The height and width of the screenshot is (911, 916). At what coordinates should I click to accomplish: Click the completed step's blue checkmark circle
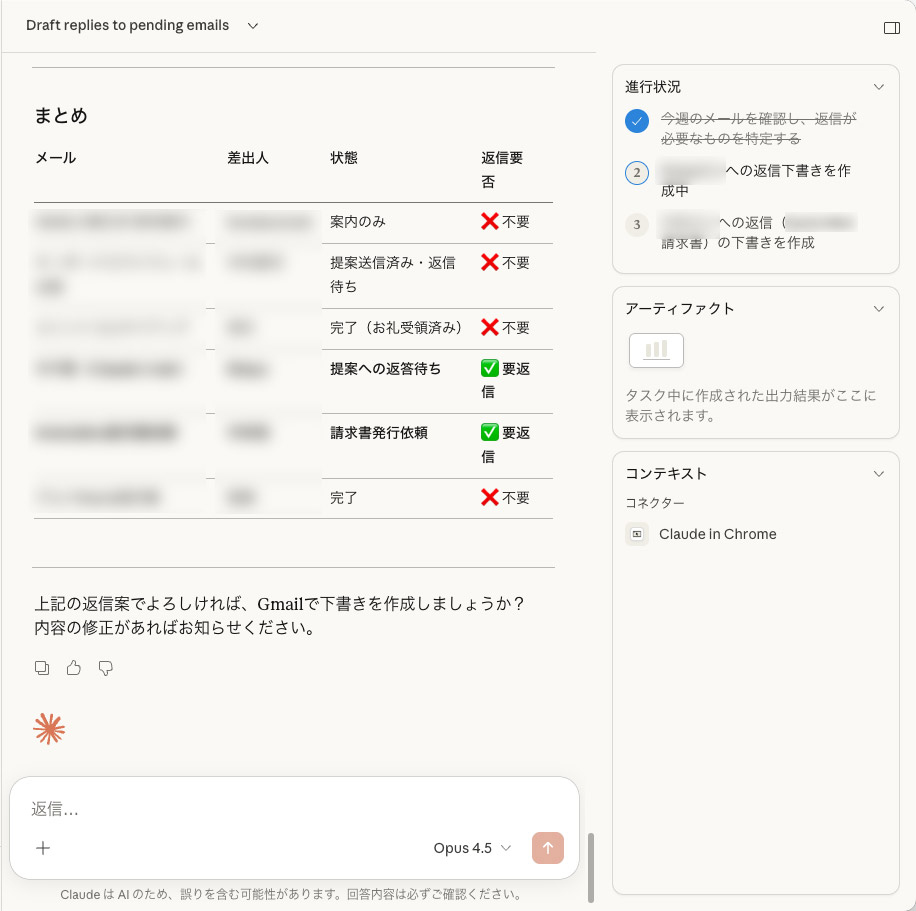(637, 121)
